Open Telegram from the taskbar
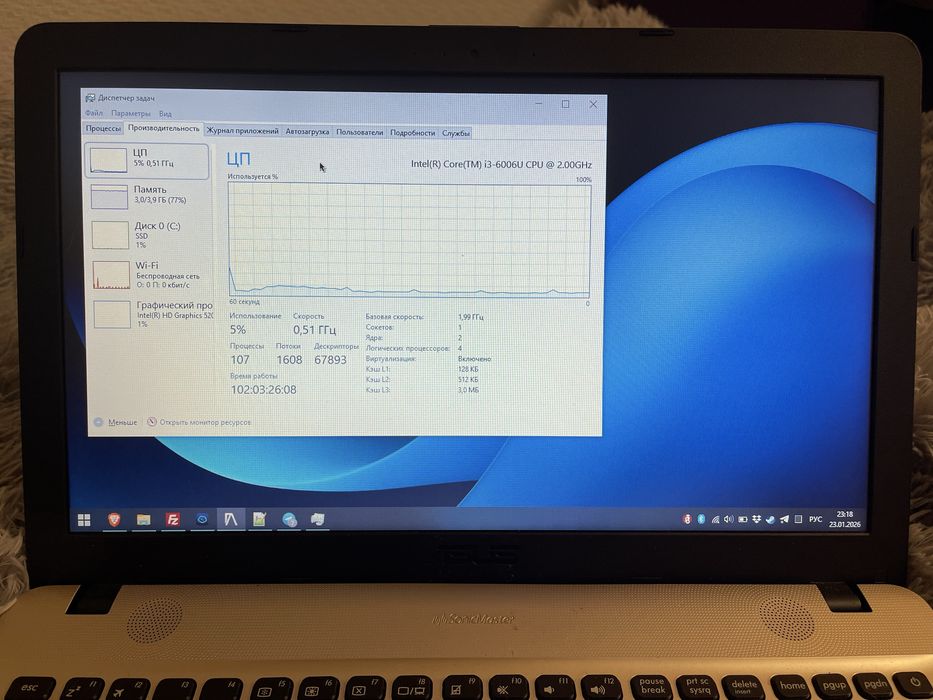The width and height of the screenshot is (933, 700). [289, 520]
